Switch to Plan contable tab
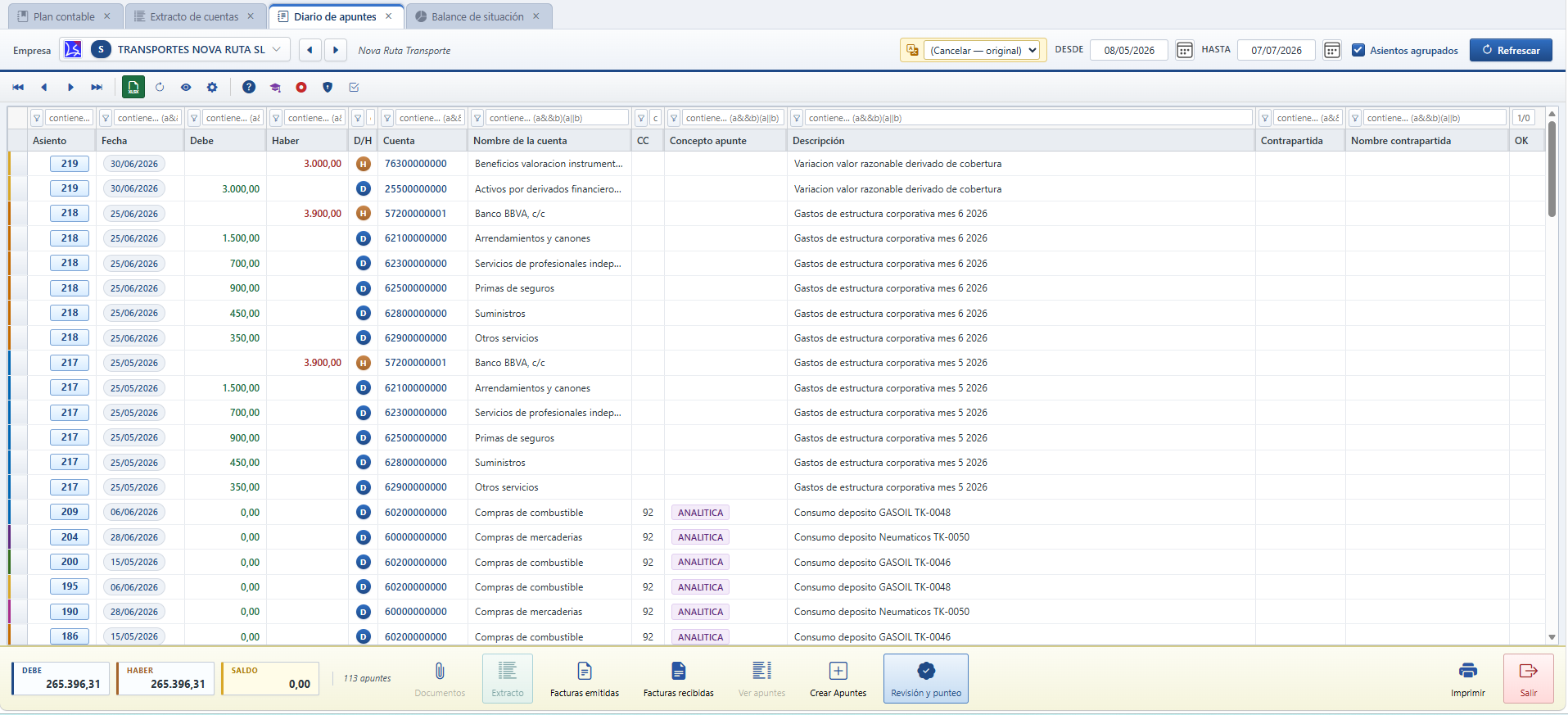 click(64, 16)
